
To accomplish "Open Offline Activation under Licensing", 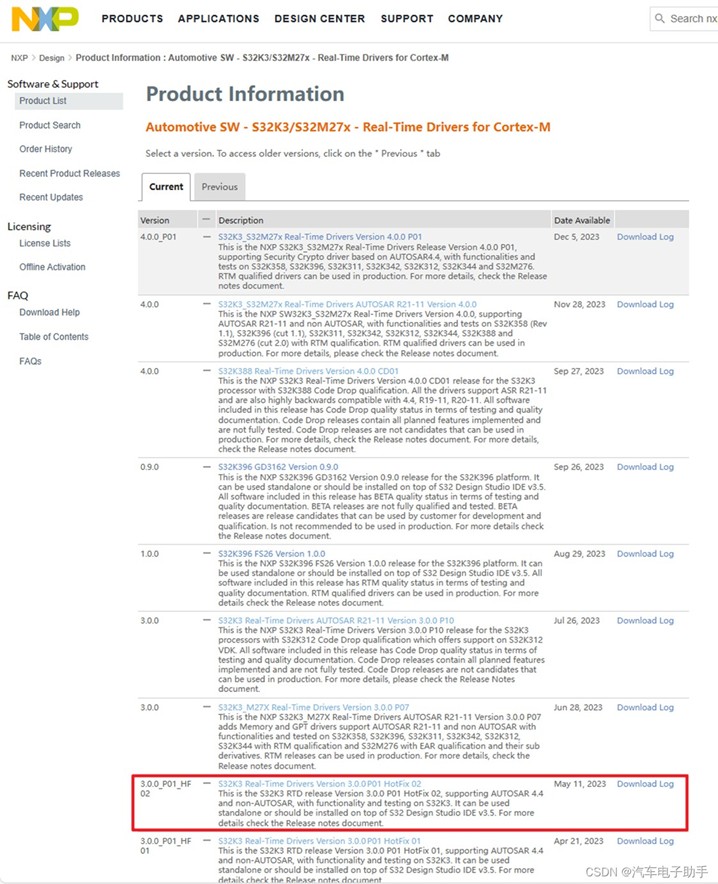I will coord(52,267).
